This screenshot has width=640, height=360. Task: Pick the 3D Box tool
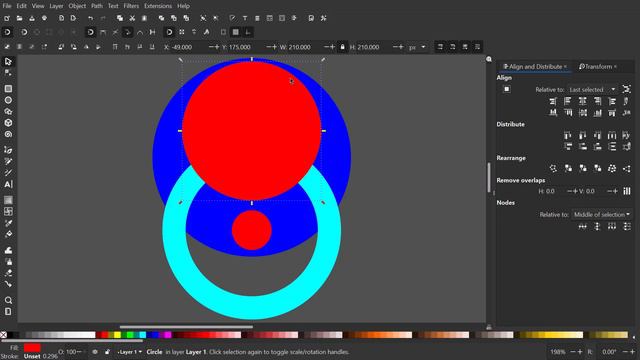click(8, 123)
